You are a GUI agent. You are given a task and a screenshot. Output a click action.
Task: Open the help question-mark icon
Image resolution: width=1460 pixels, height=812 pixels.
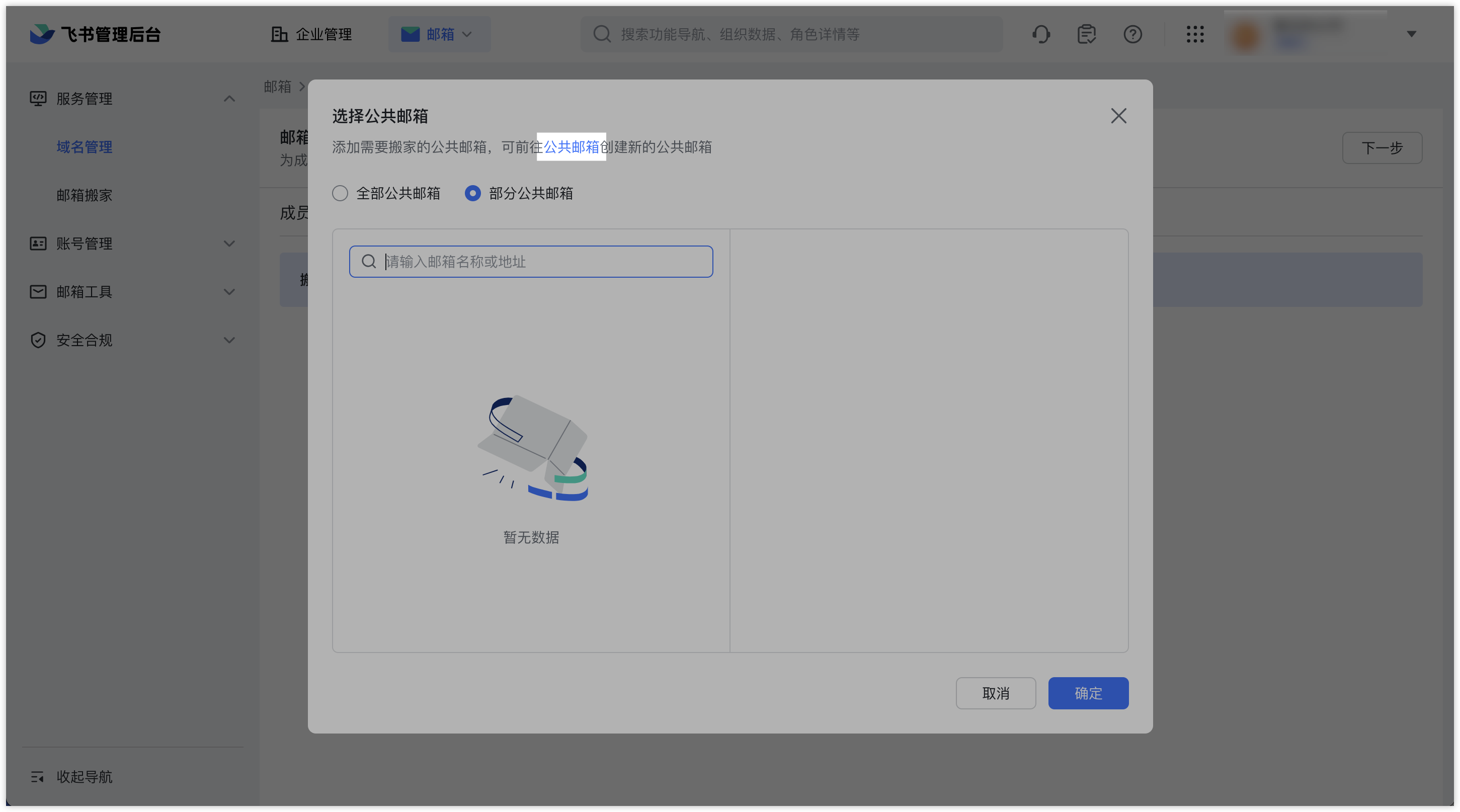(x=1132, y=34)
